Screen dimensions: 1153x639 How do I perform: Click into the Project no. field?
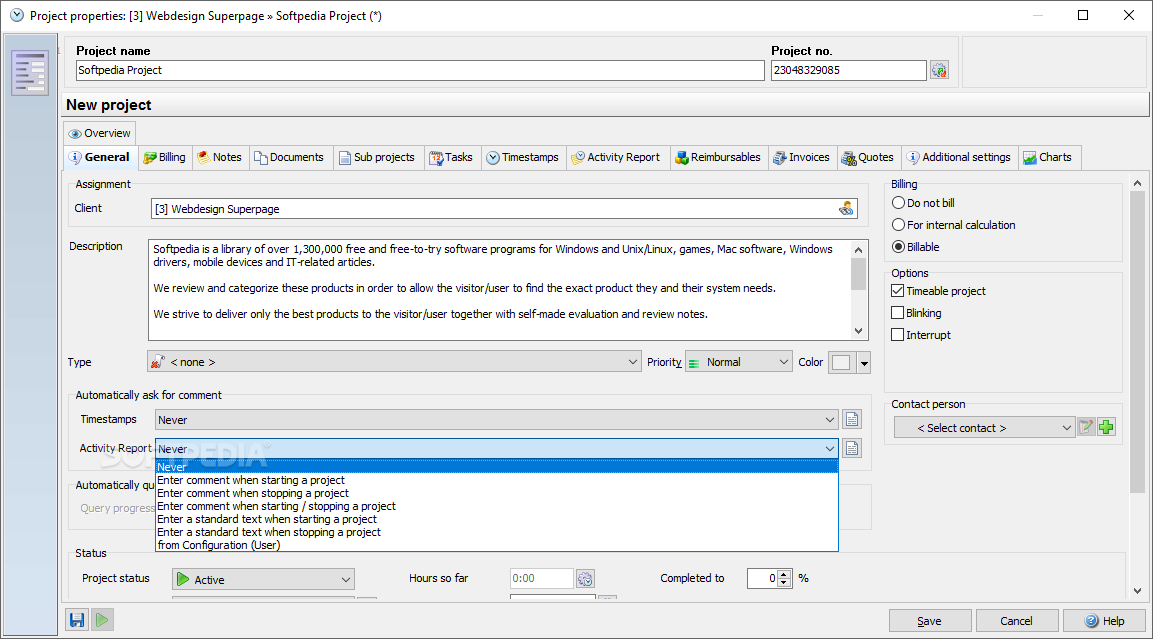click(x=849, y=70)
